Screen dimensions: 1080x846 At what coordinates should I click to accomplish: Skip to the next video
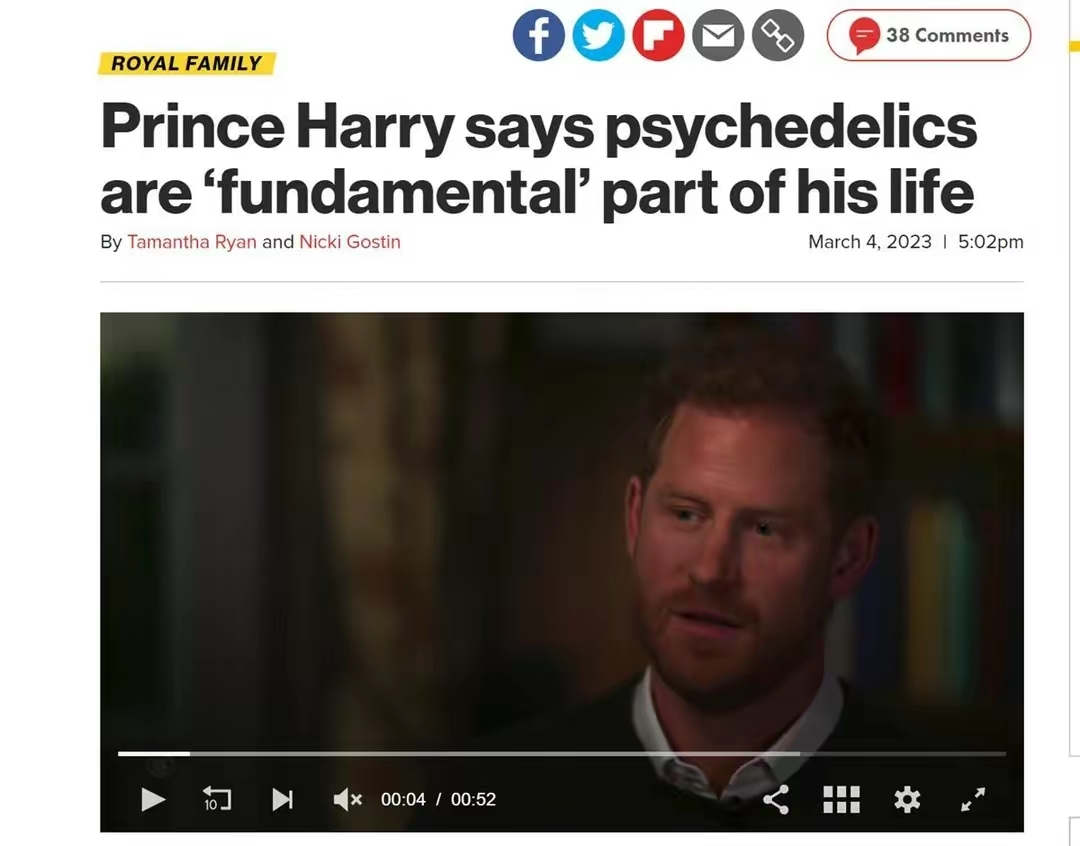coord(283,799)
